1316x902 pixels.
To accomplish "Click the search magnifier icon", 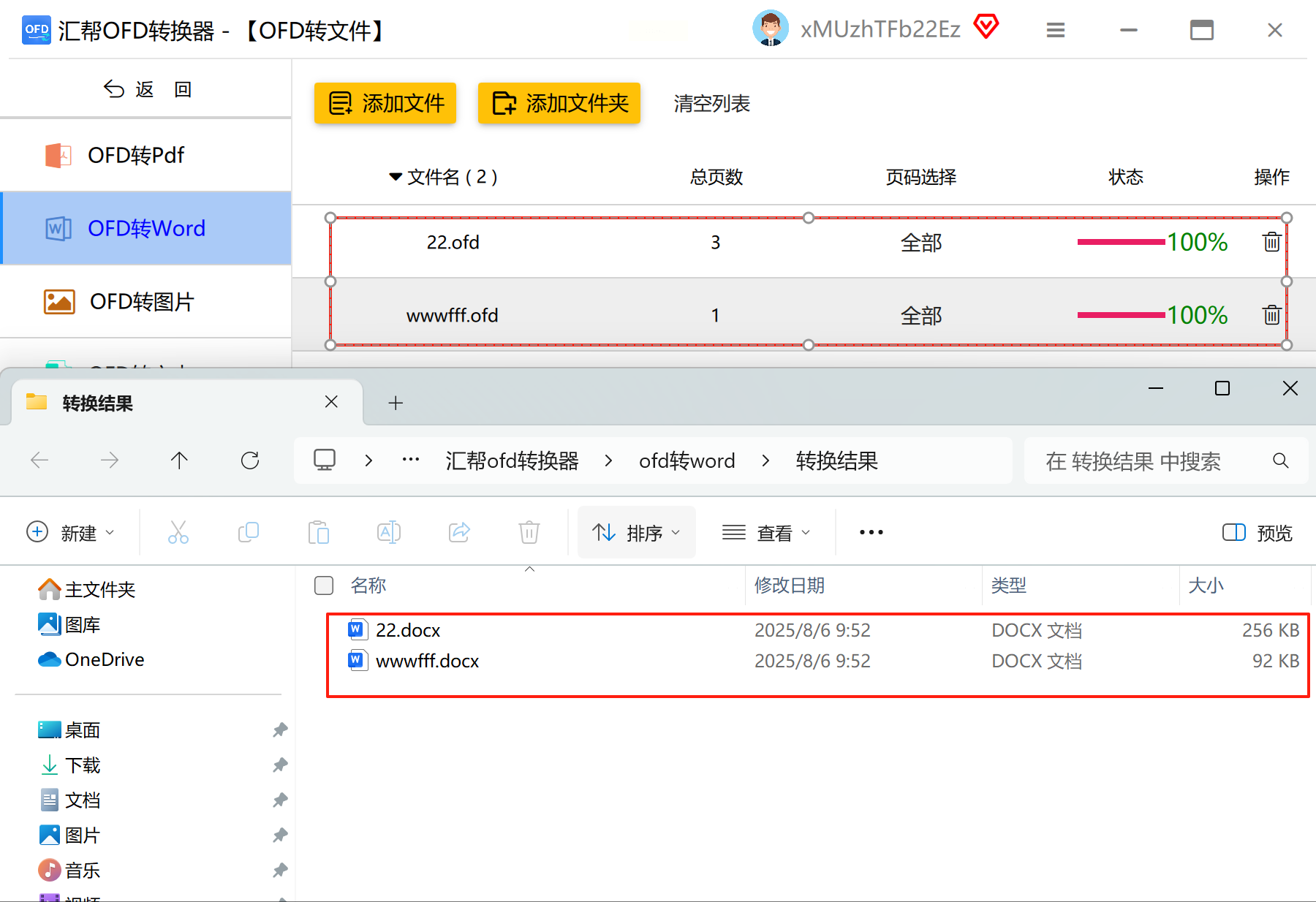I will [1280, 461].
